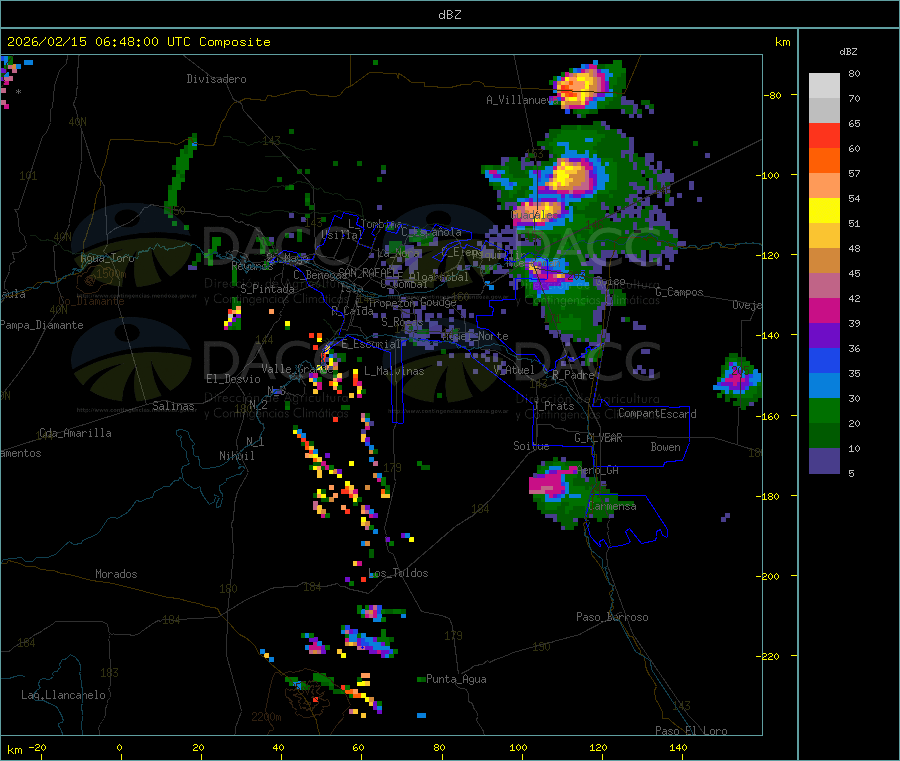Click the J_Prats map label
900x761 pixels.
553,406
